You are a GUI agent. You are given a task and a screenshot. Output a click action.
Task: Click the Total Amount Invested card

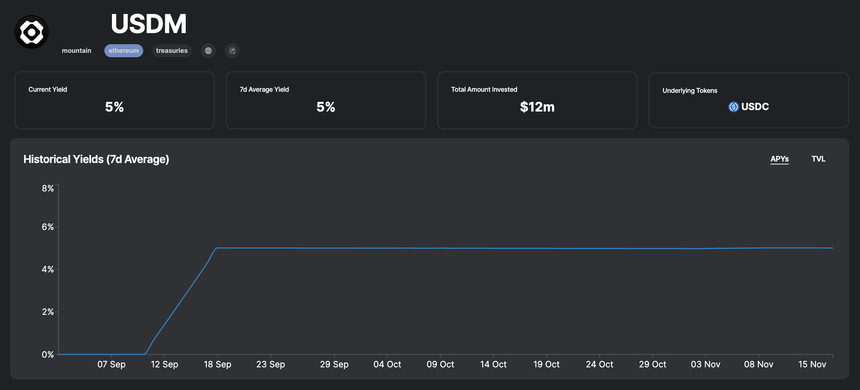pos(538,100)
